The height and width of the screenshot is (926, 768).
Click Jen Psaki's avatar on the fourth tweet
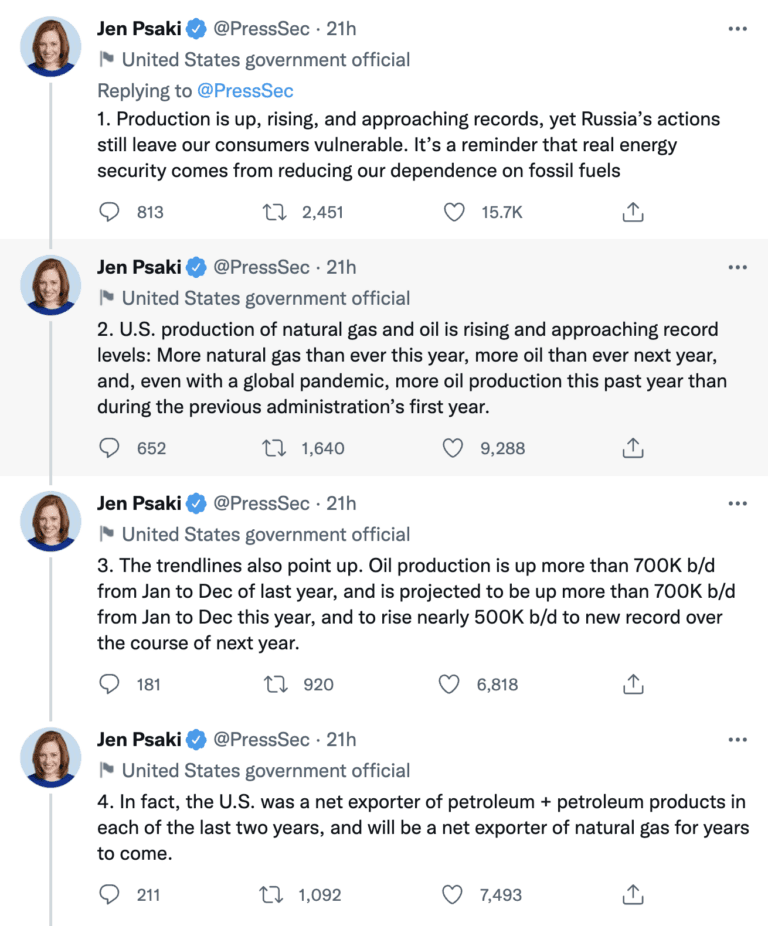pyautogui.click(x=51, y=757)
